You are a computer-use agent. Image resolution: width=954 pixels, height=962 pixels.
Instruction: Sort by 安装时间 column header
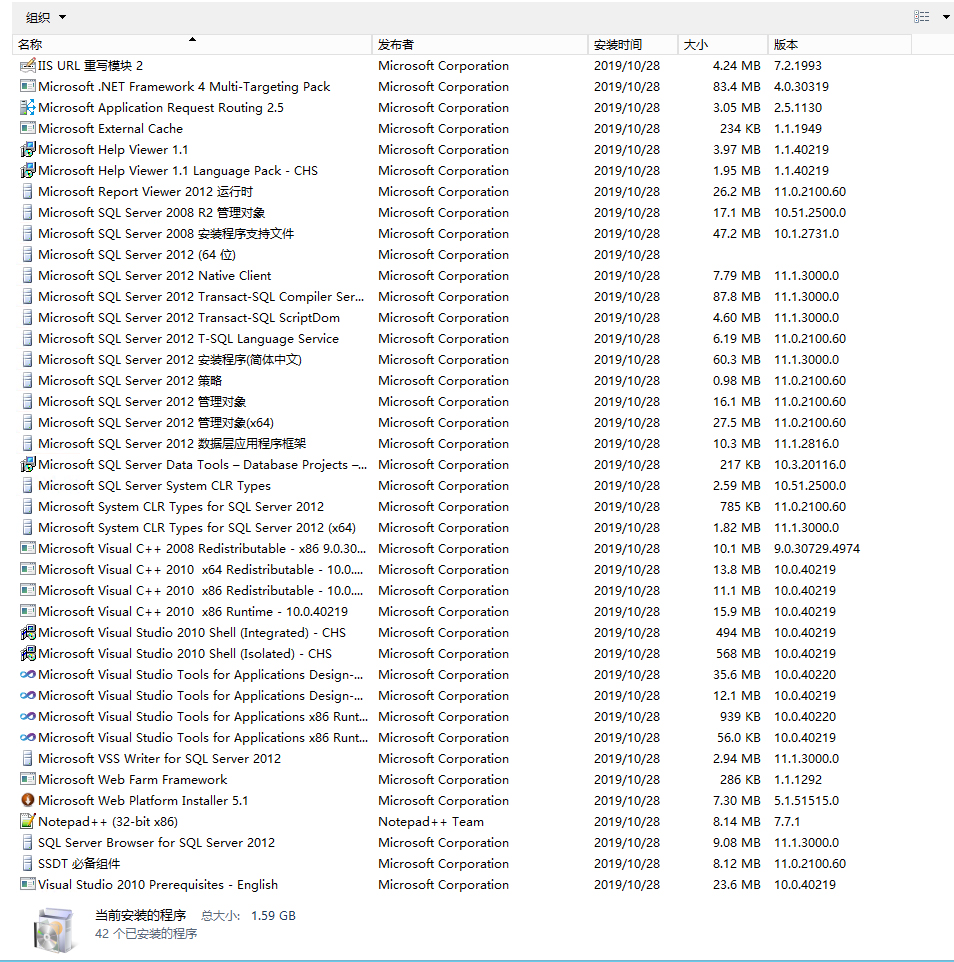coord(633,44)
